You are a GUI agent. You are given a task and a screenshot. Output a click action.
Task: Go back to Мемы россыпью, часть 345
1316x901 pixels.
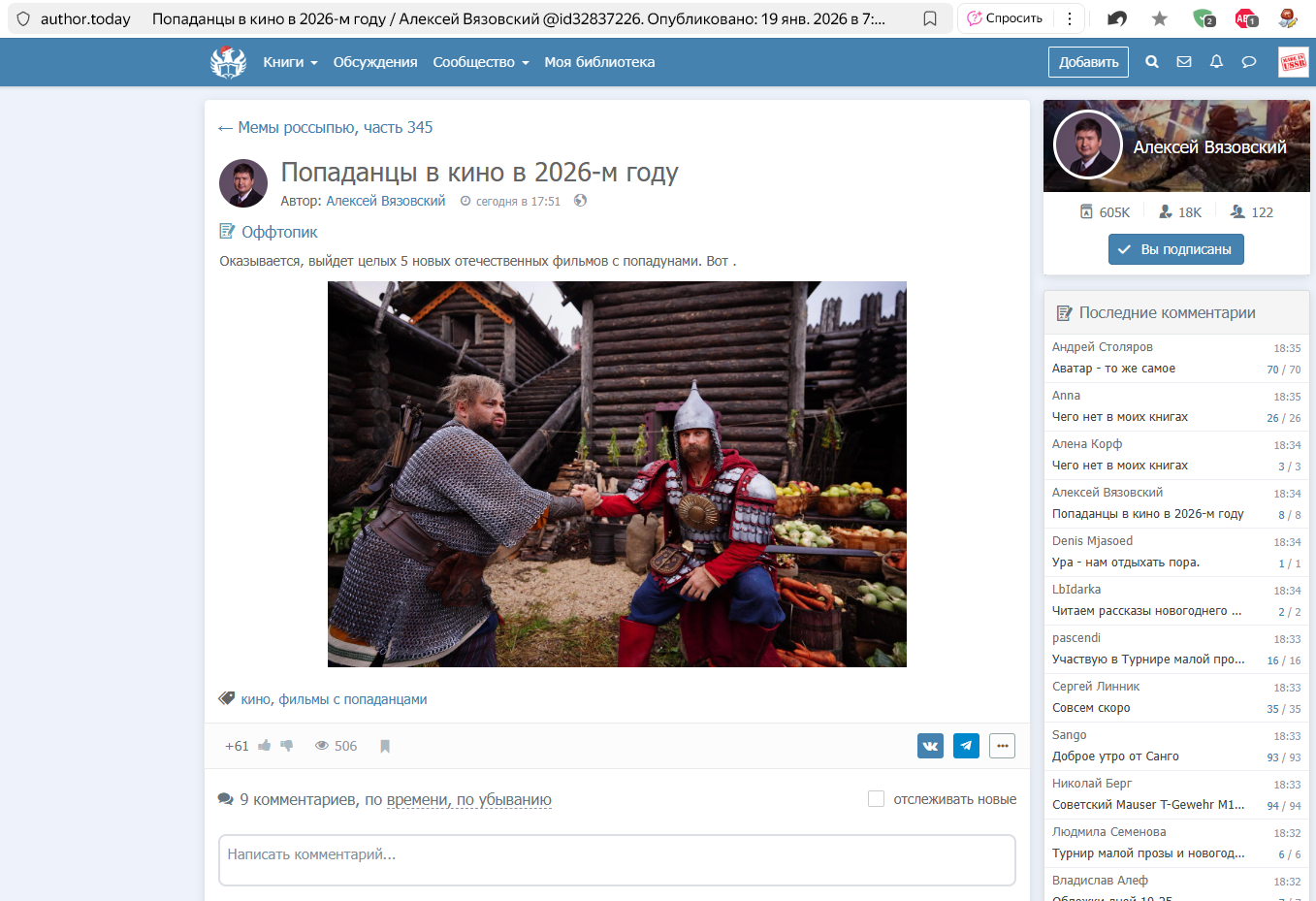coord(326,127)
